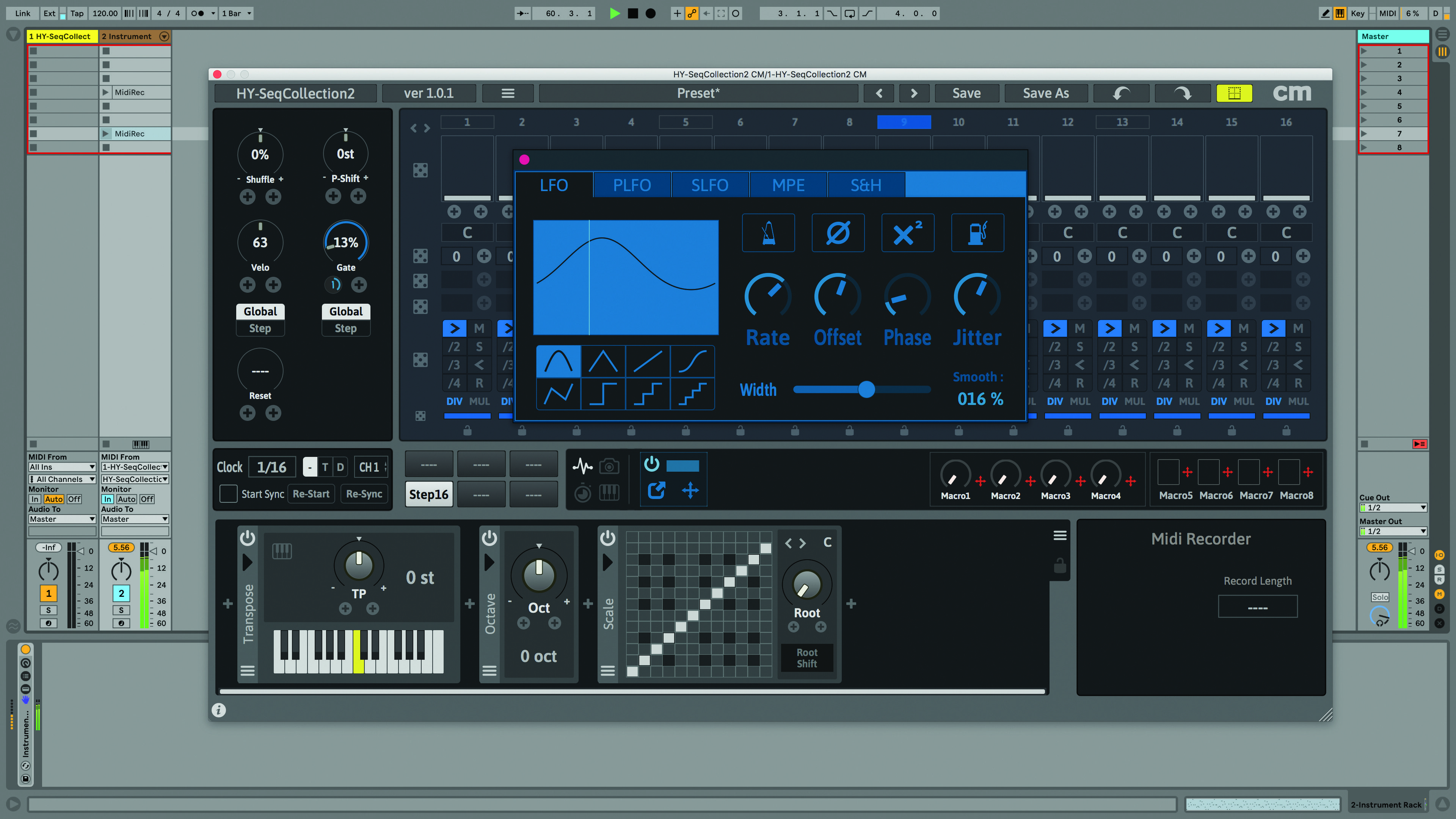Open the Master Out 1/2 dropdown

pos(1393,531)
